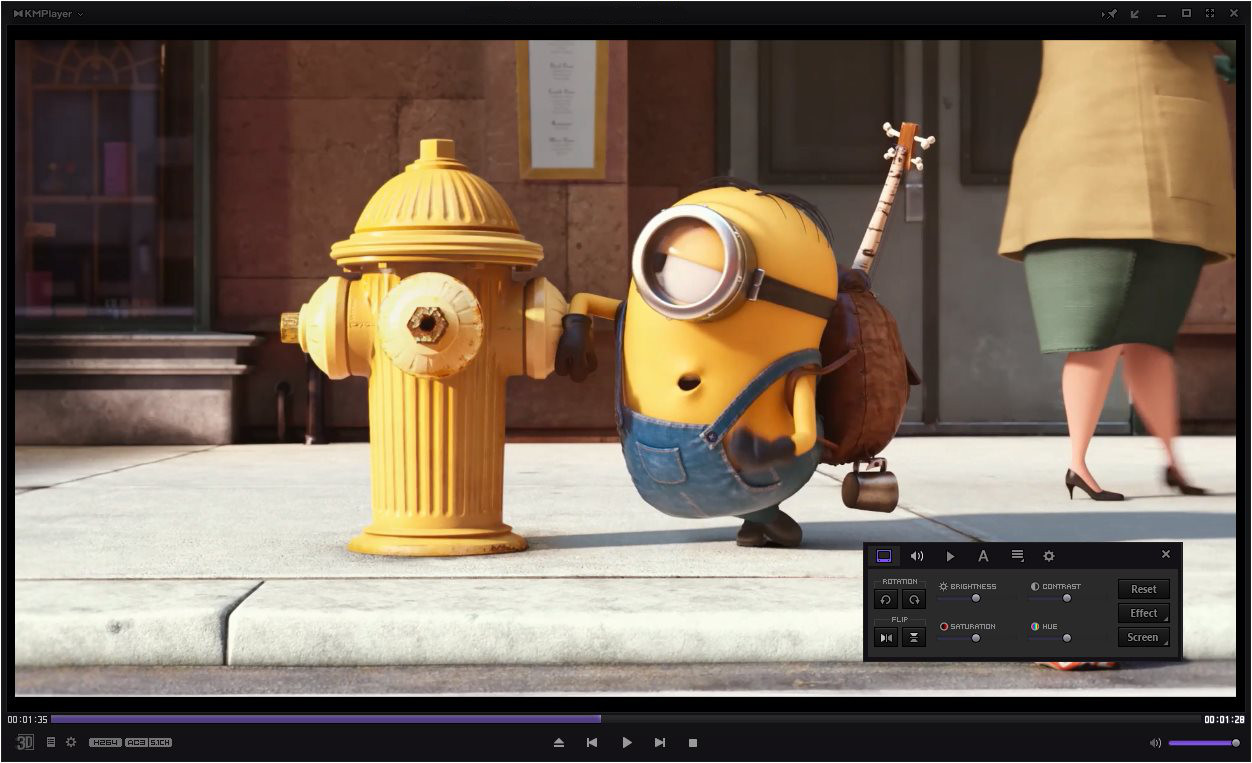Click the Hue slider handle

[1067, 638]
